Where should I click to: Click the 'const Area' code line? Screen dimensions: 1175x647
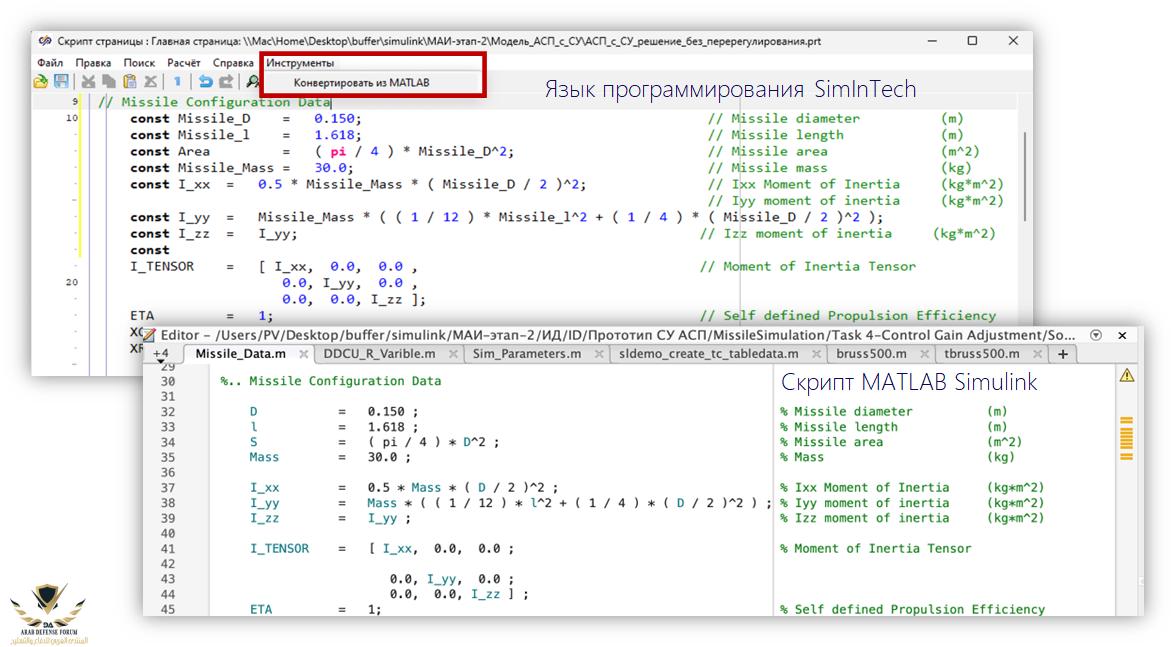[321, 151]
